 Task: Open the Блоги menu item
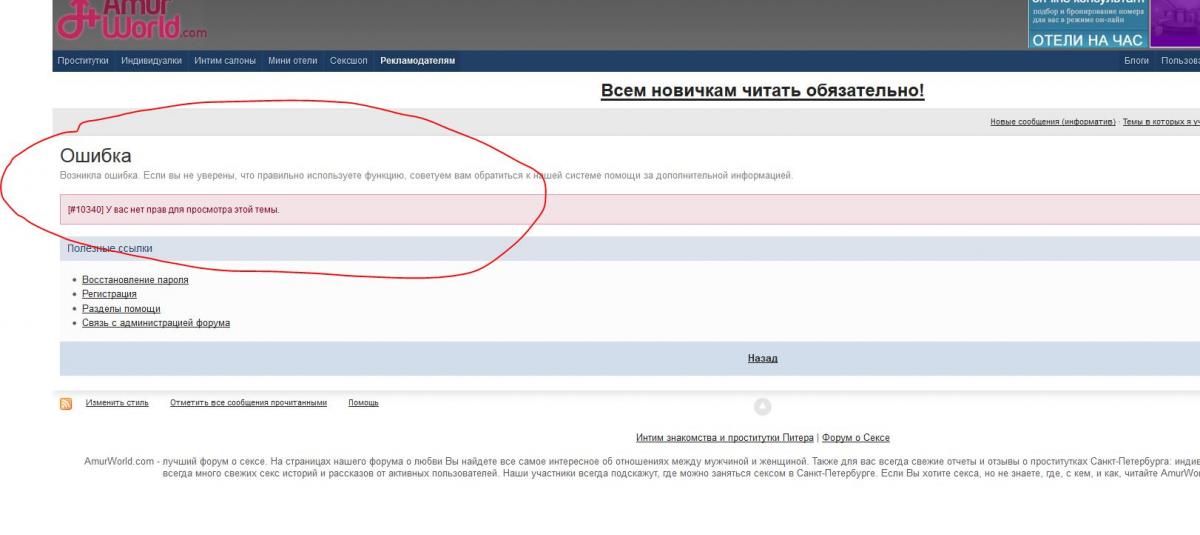click(1136, 61)
